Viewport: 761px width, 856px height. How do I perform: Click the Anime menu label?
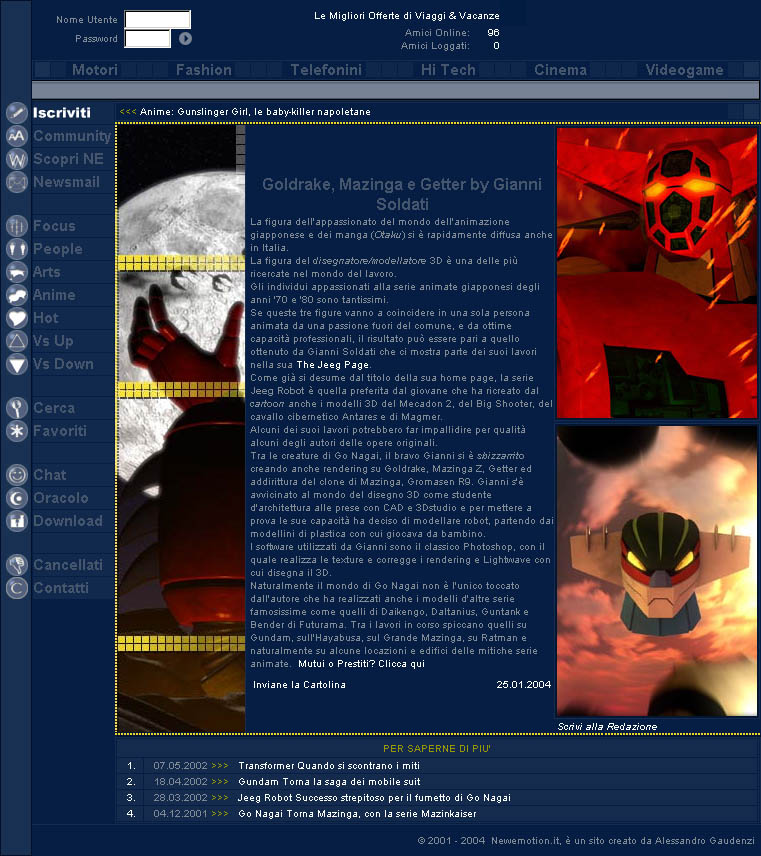(x=54, y=295)
